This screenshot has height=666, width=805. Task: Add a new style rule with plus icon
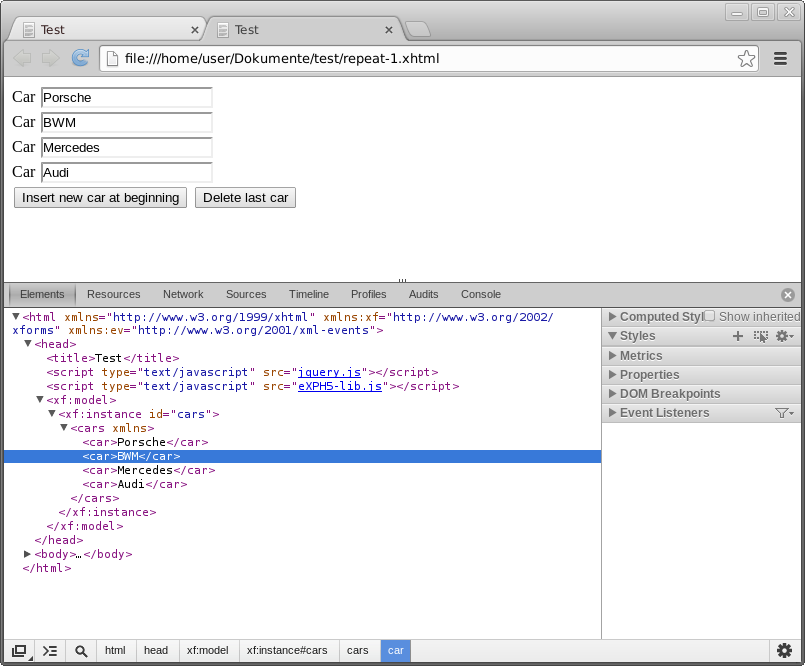click(738, 336)
